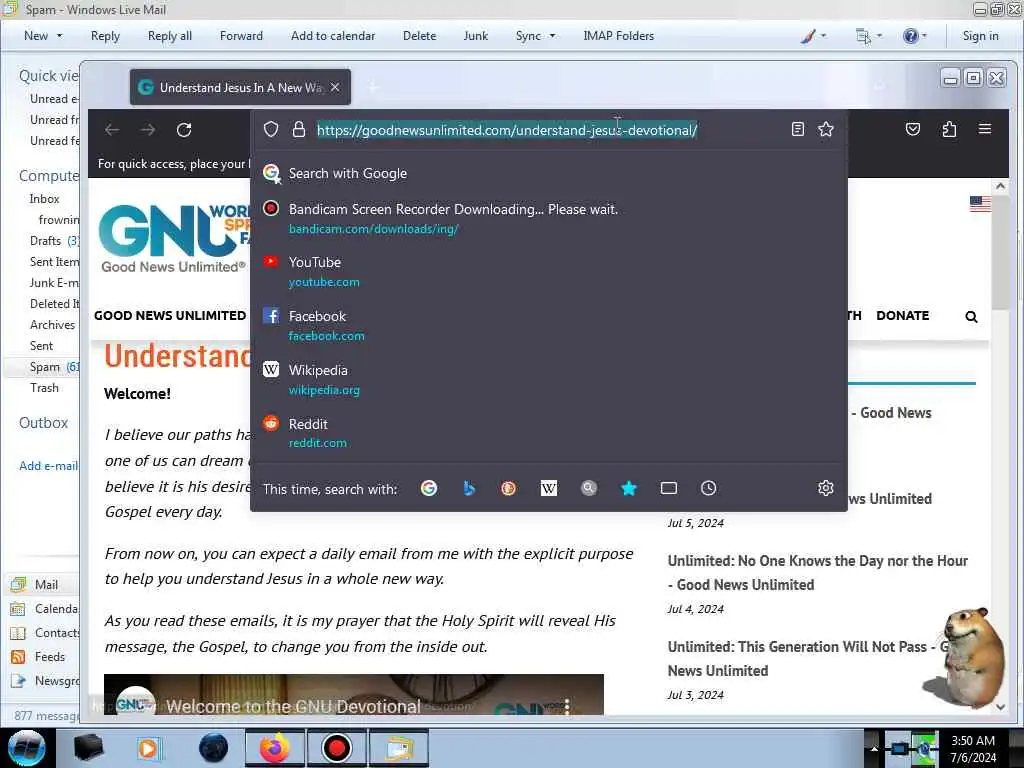Viewport: 1024px width, 768px height.
Task: Click the US flag language icon
Action: coord(980,204)
